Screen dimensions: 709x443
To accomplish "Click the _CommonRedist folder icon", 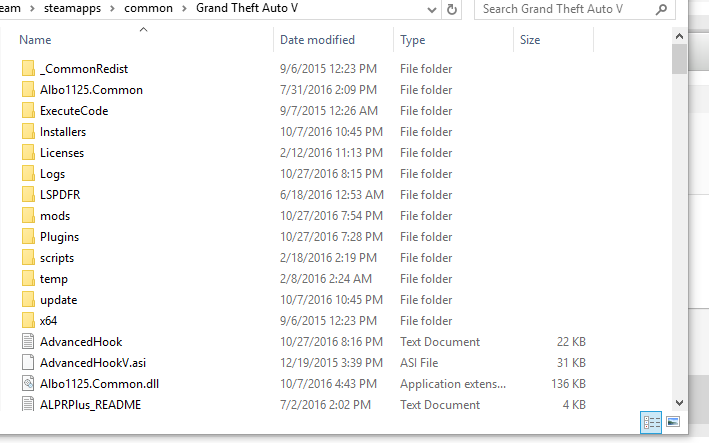I will [27, 69].
